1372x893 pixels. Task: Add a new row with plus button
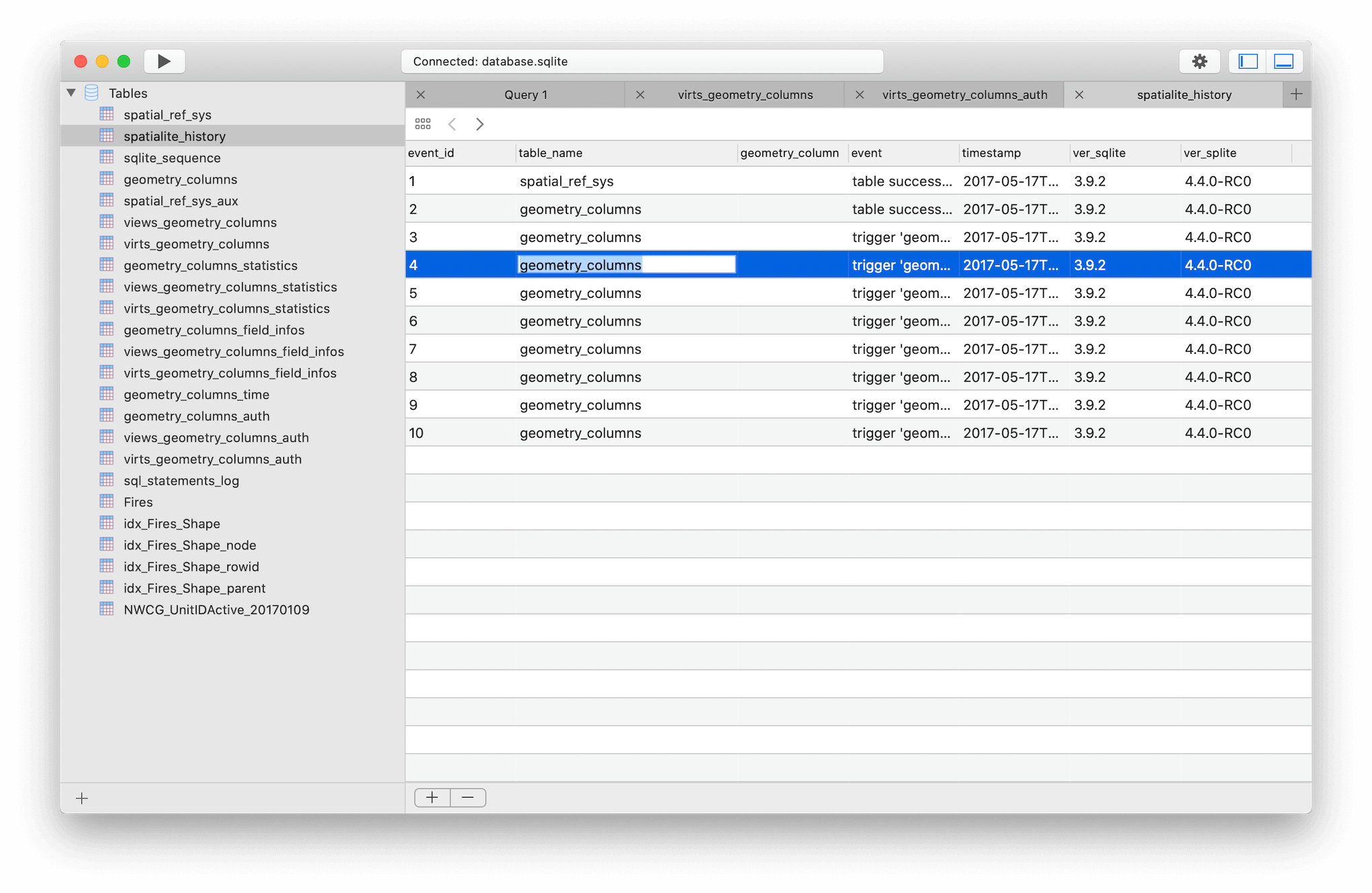(432, 798)
